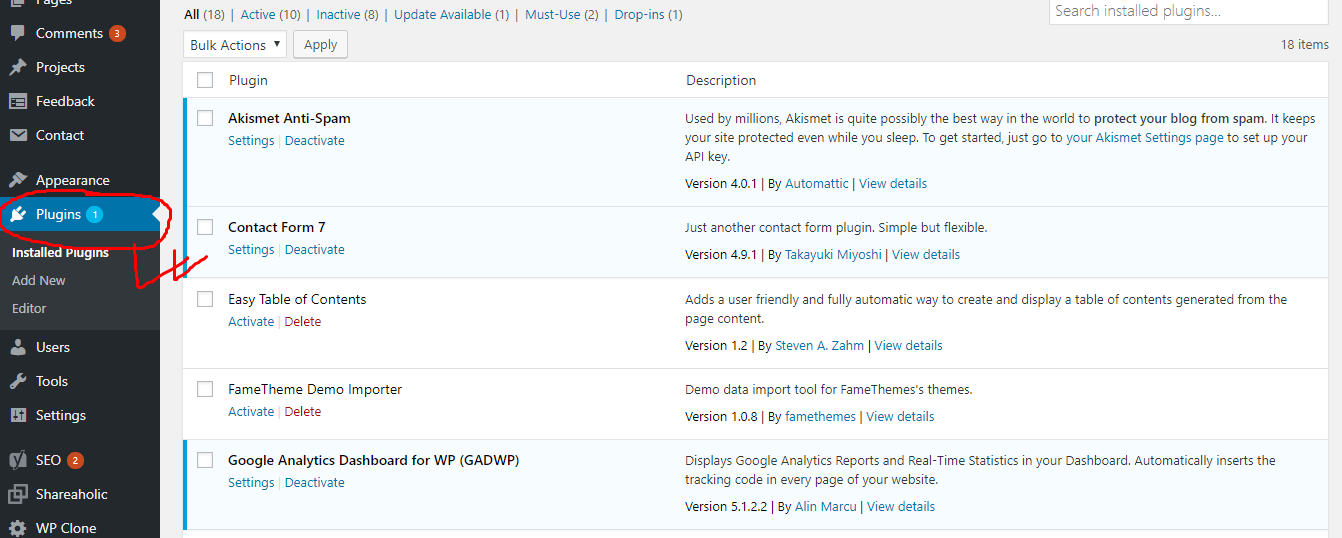Open the Automattic author link
Viewport: 1342px width, 538px height.
click(x=817, y=184)
